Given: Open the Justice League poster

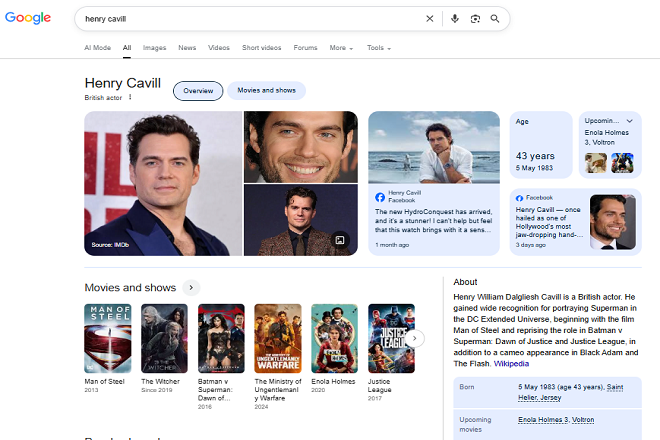Looking at the screenshot, I should pos(391,339).
